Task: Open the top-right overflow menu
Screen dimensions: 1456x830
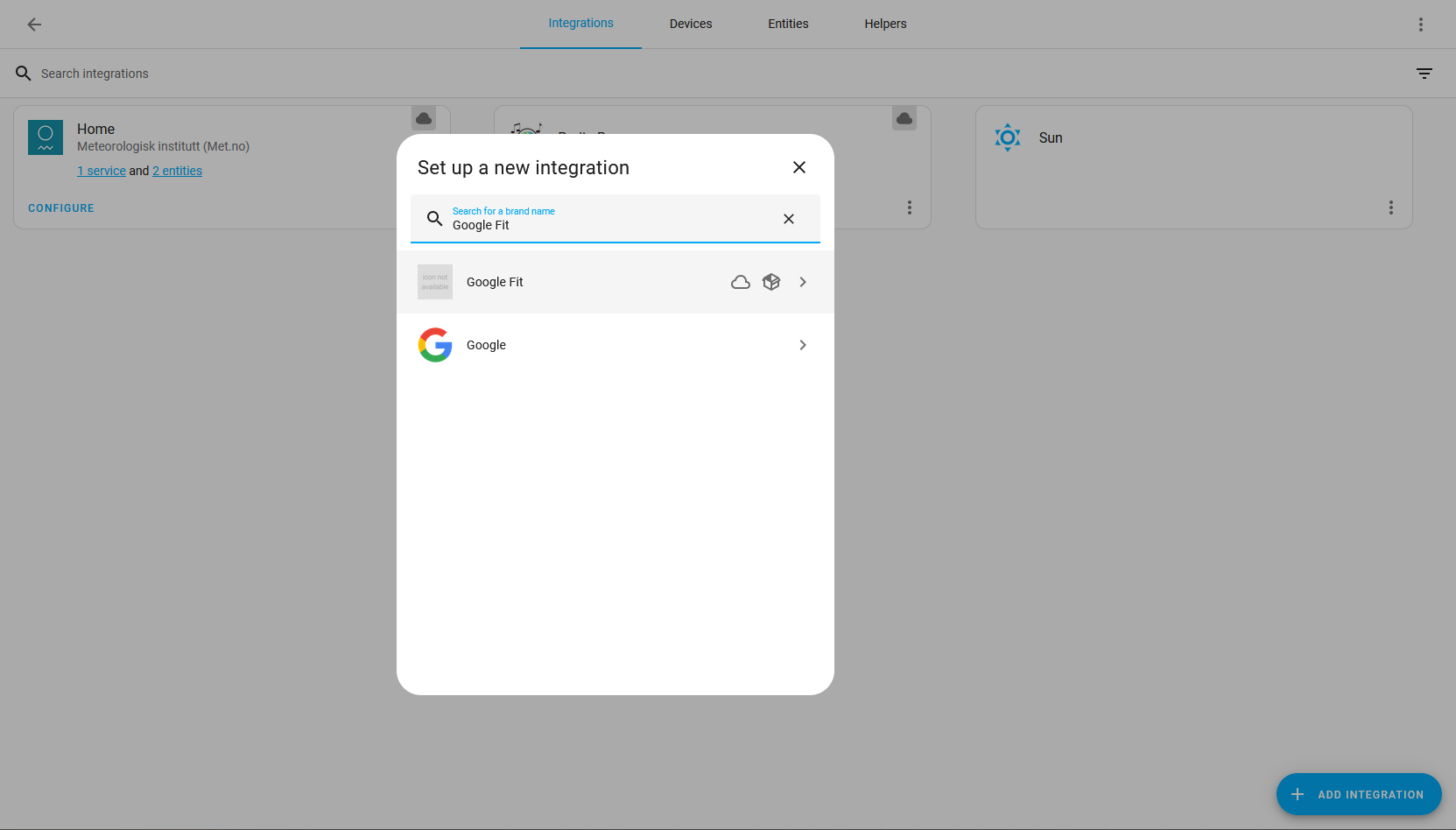Action: (1421, 25)
